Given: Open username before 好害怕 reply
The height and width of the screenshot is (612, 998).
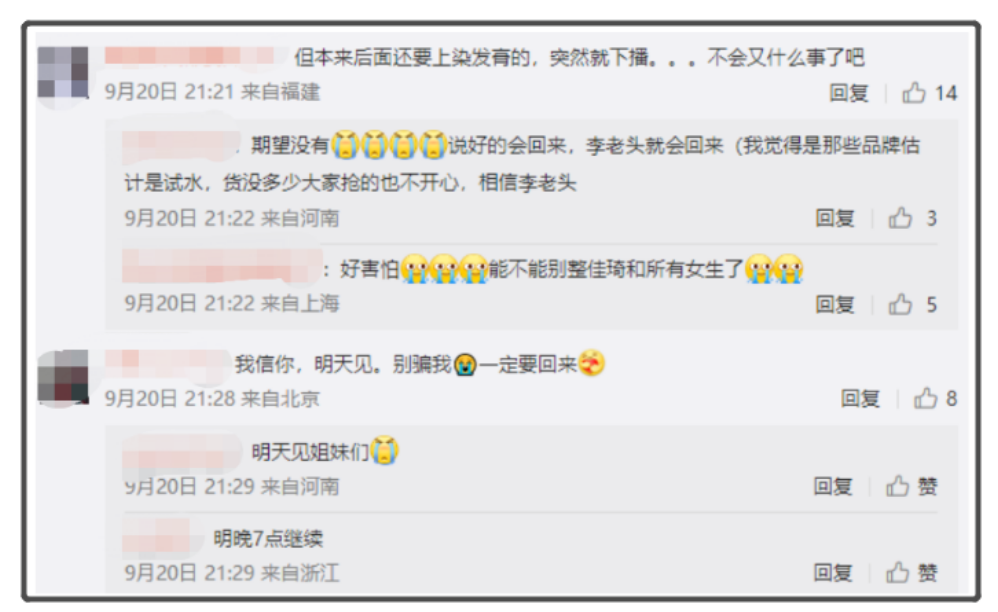Looking at the screenshot, I should 222,267.
